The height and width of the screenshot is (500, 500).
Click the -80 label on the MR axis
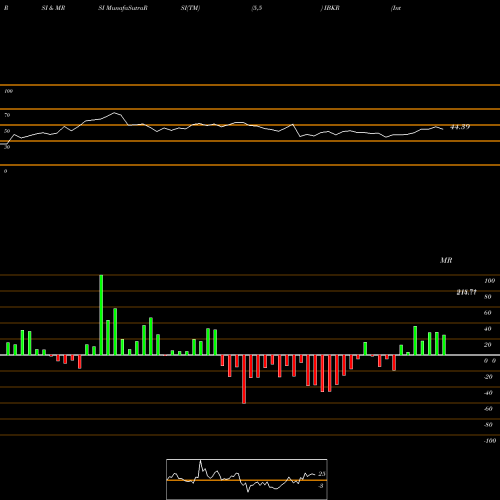[488, 425]
